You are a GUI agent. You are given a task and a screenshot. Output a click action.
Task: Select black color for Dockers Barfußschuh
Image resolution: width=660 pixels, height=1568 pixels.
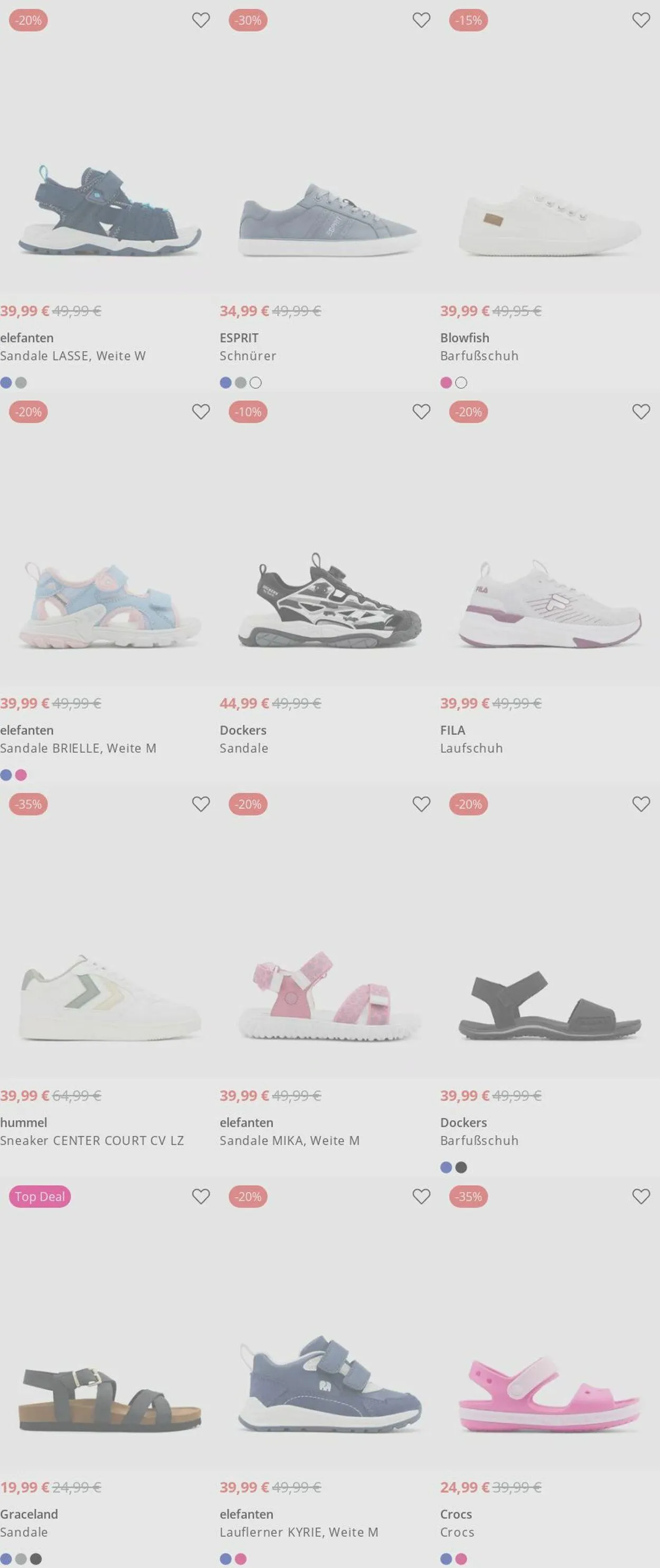coord(461,1167)
